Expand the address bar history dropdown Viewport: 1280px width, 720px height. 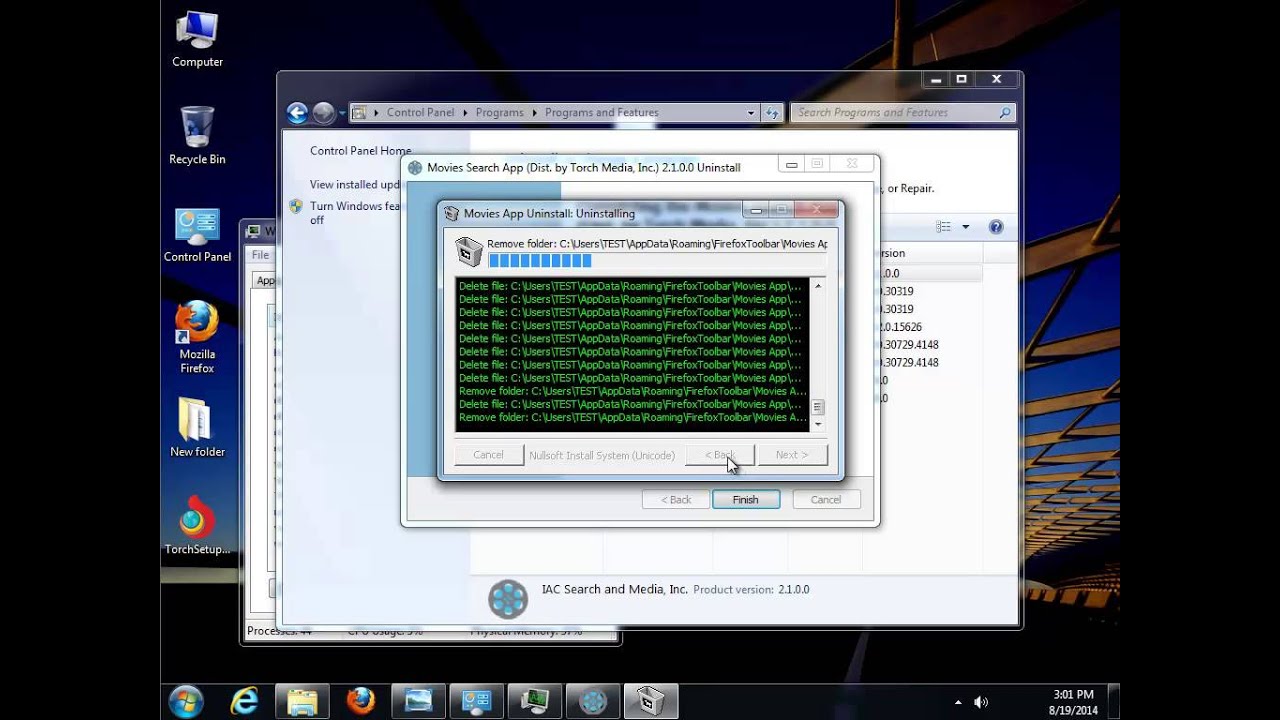751,113
